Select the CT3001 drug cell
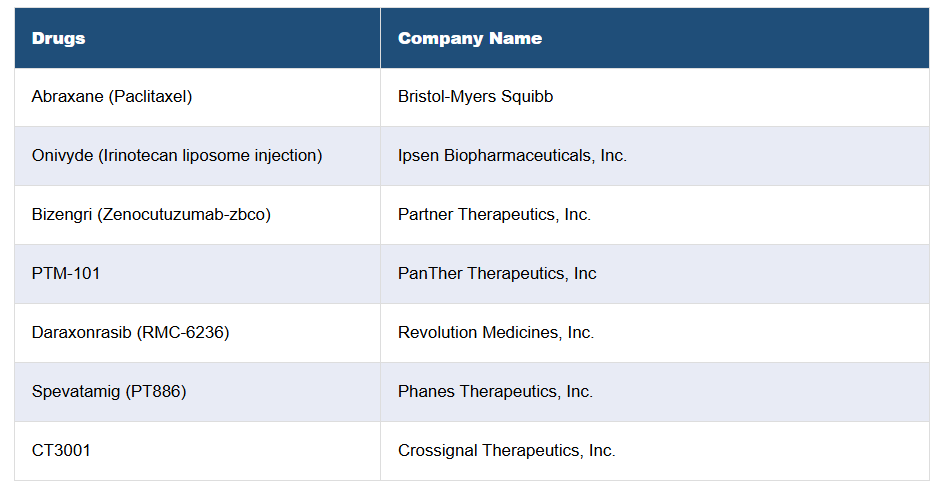This screenshot has height=486, width=943. click(61, 451)
